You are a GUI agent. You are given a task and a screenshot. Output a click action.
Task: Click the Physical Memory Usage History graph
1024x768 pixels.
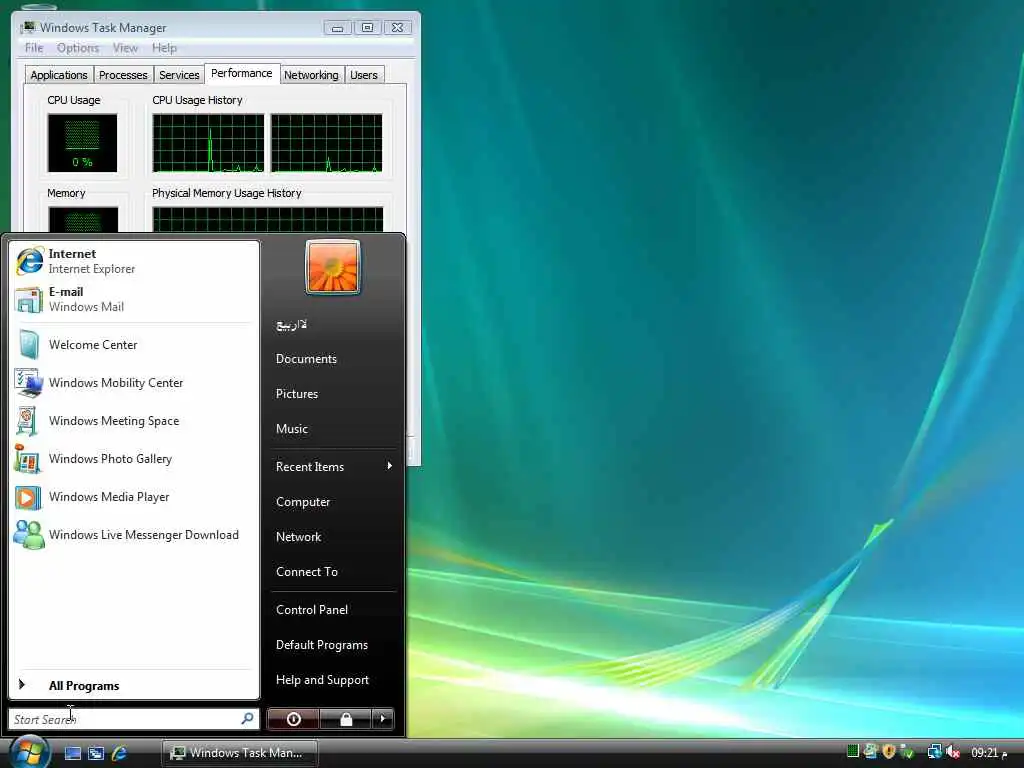click(x=268, y=219)
